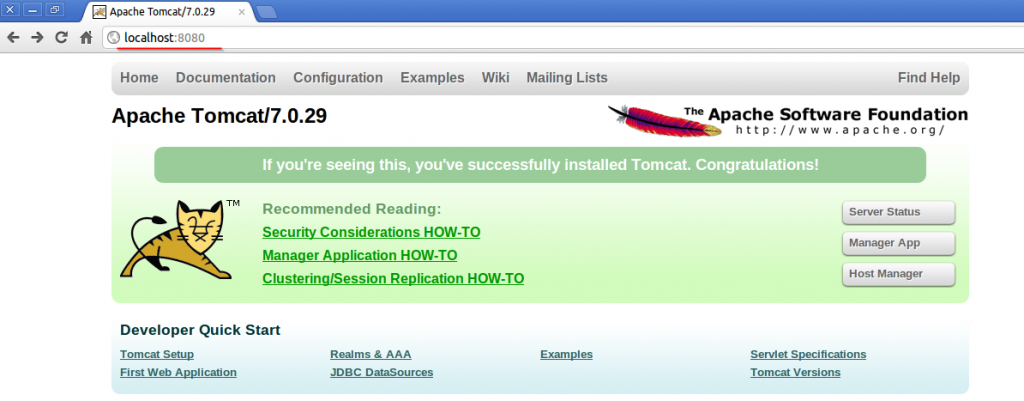Open the Mailing Lists navigation item

coord(567,78)
